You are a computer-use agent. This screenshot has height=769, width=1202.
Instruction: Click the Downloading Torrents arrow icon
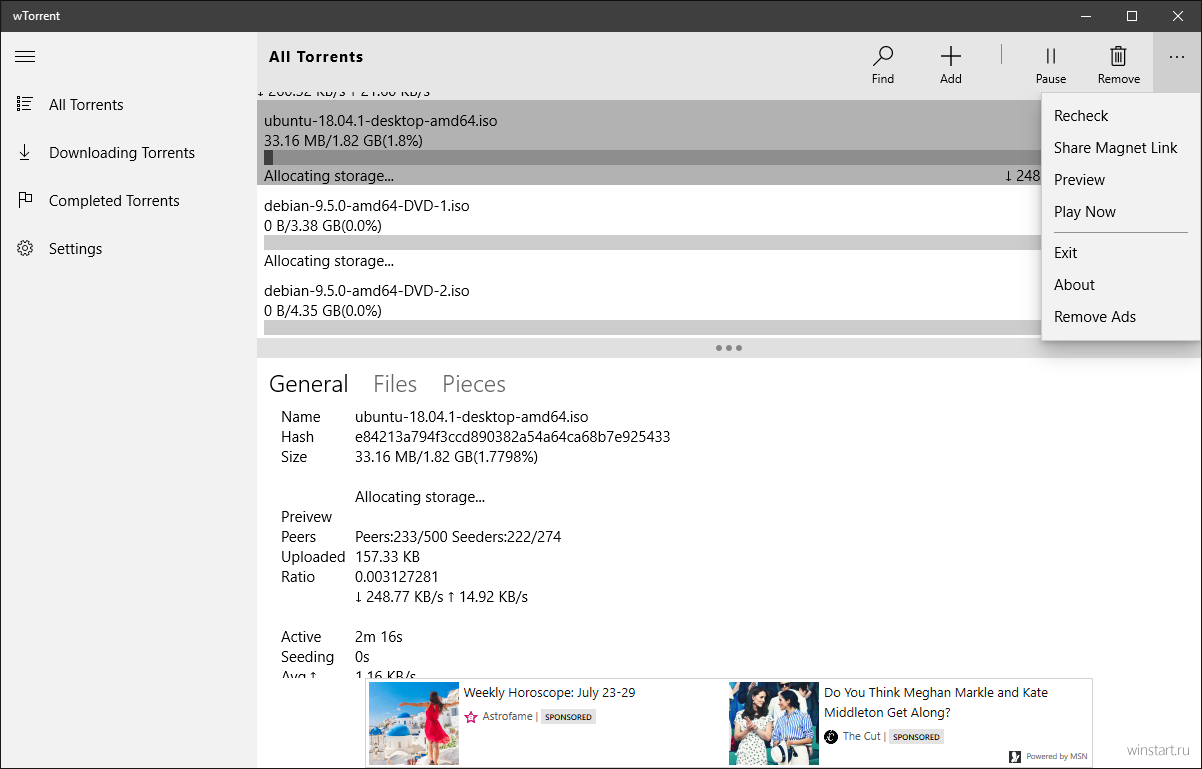(x=25, y=152)
